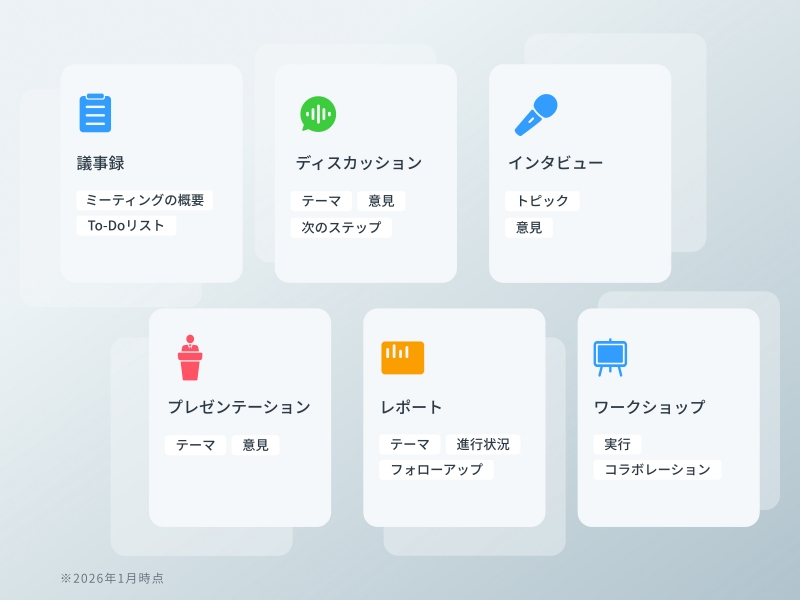This screenshot has height=600, width=800.
Task: Select the ミーティングの概要 tag
Action: (145, 200)
